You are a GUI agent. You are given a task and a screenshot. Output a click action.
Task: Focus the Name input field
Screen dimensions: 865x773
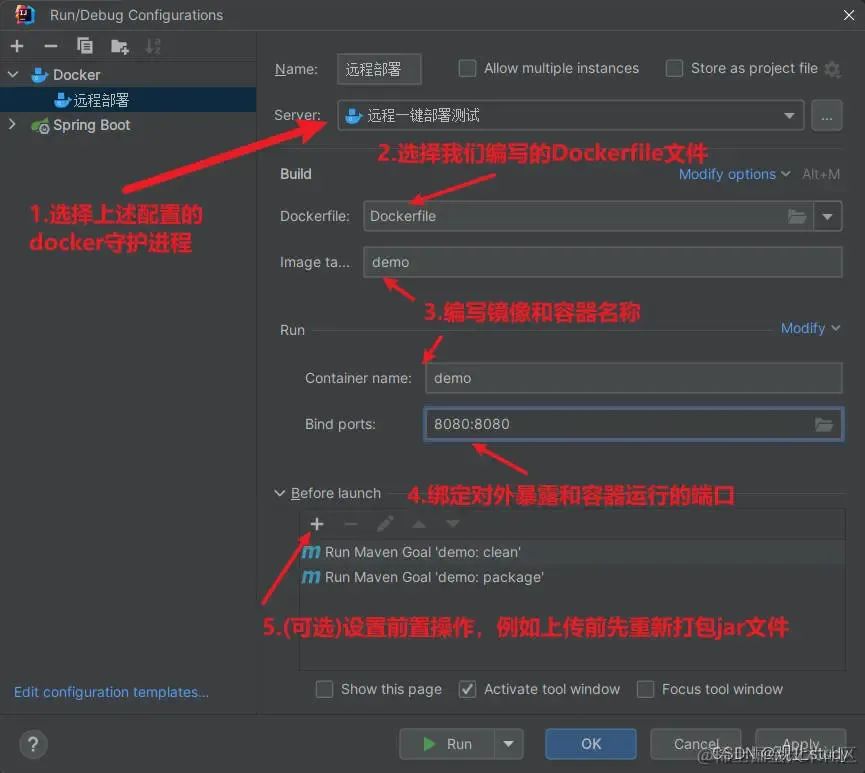(x=379, y=69)
